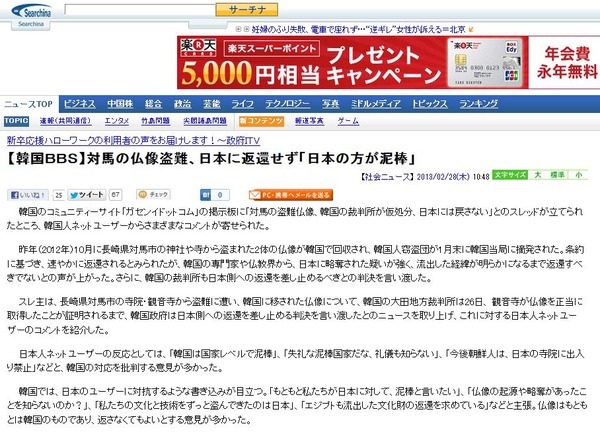The image size is (600, 434).
Task: Click the search input field
Action: pos(140,10)
